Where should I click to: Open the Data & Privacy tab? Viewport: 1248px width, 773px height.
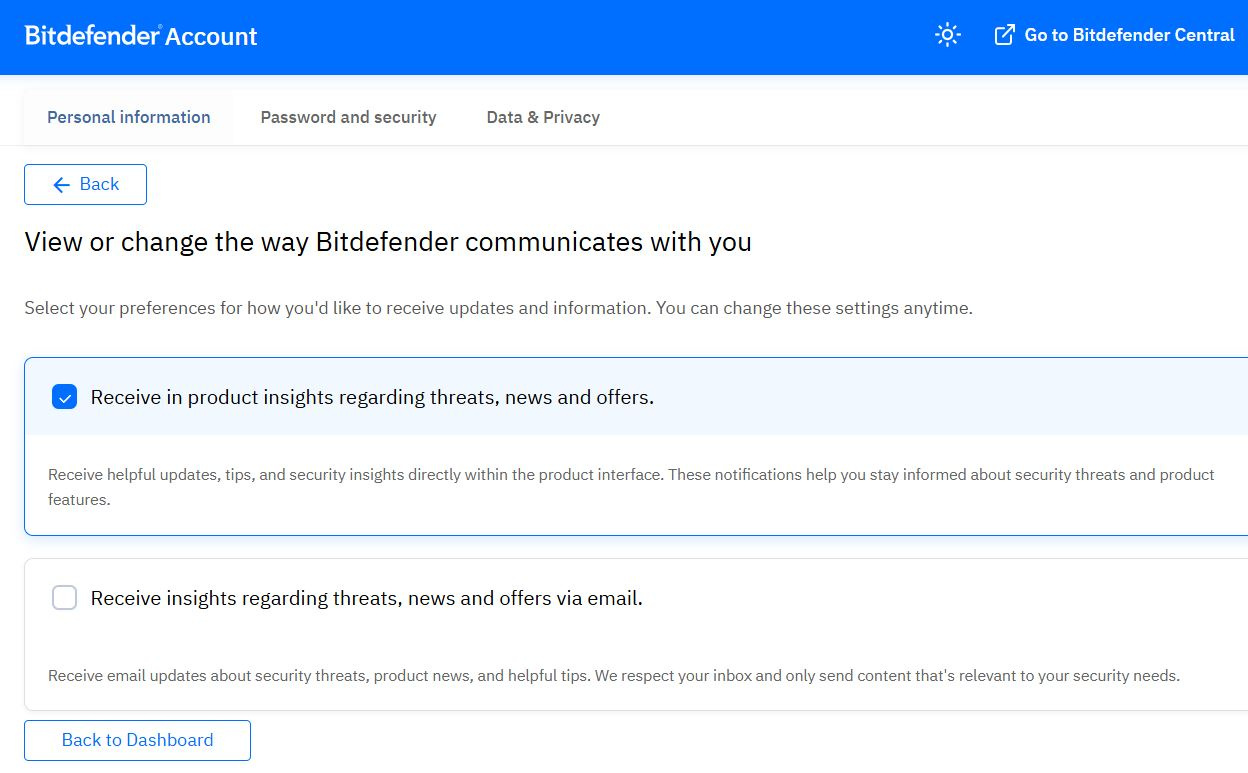pyautogui.click(x=543, y=117)
